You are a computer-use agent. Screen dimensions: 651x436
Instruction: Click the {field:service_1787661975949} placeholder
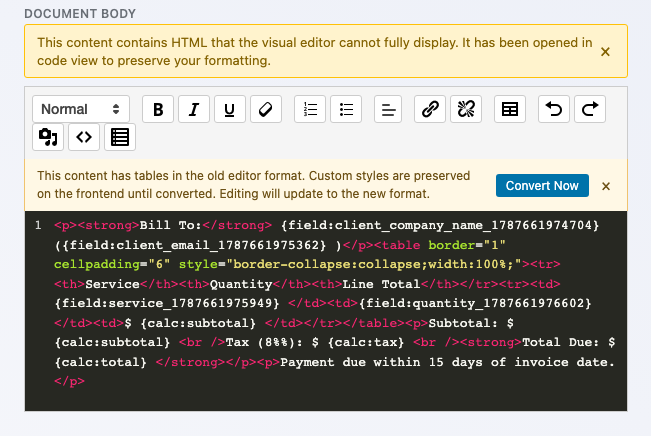pyautogui.click(x=167, y=303)
